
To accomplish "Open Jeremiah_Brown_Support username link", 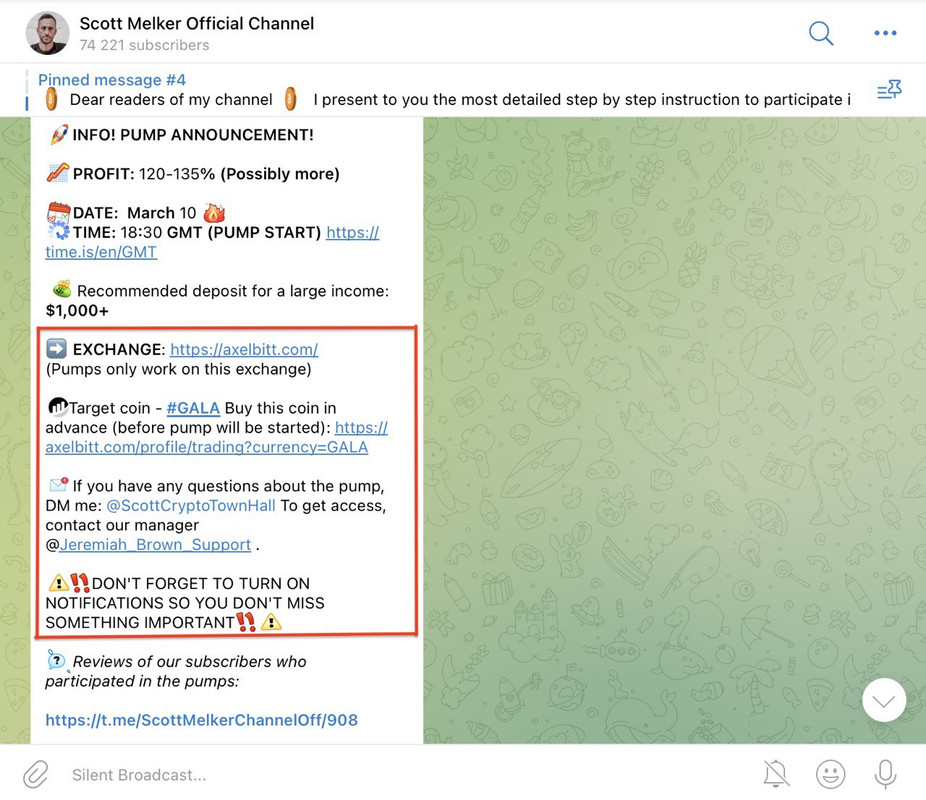I will tap(155, 544).
